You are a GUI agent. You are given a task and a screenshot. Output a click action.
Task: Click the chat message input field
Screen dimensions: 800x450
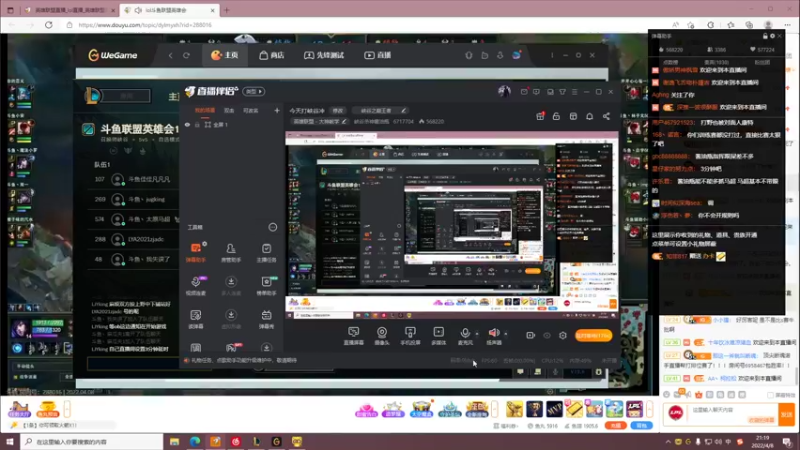tap(732, 414)
